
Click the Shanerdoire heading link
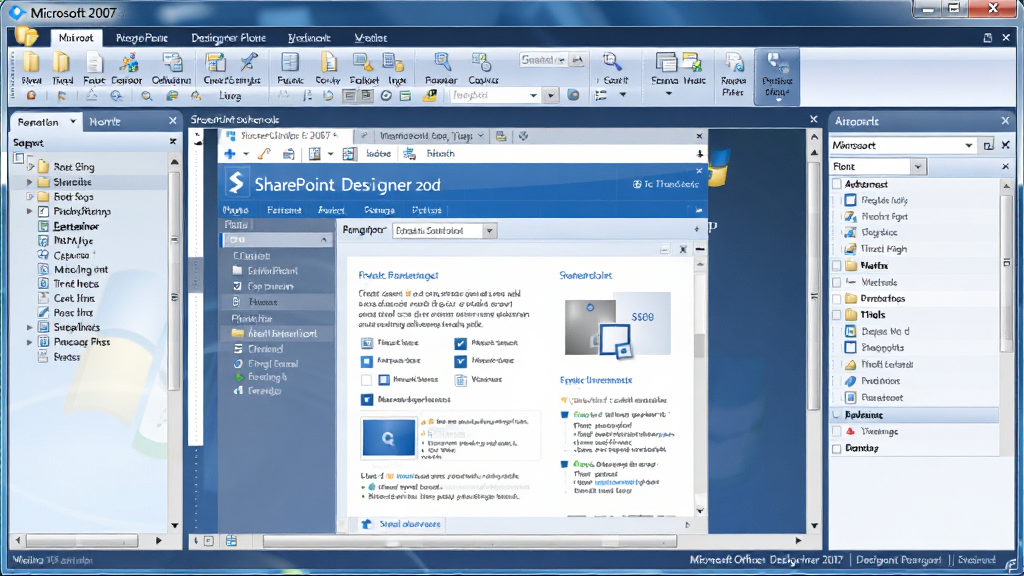(586, 276)
